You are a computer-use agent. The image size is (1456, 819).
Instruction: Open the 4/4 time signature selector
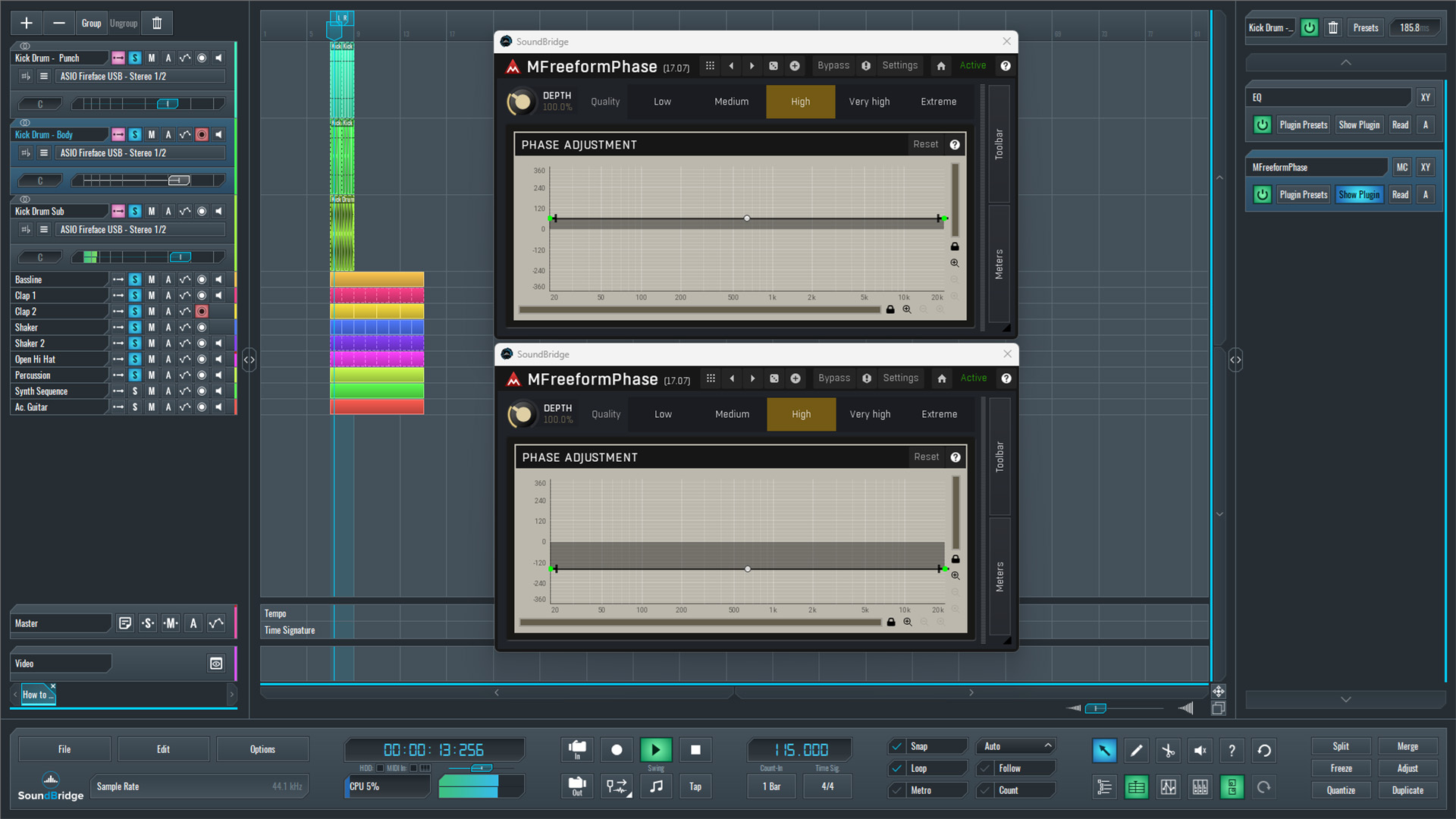pyautogui.click(x=827, y=786)
